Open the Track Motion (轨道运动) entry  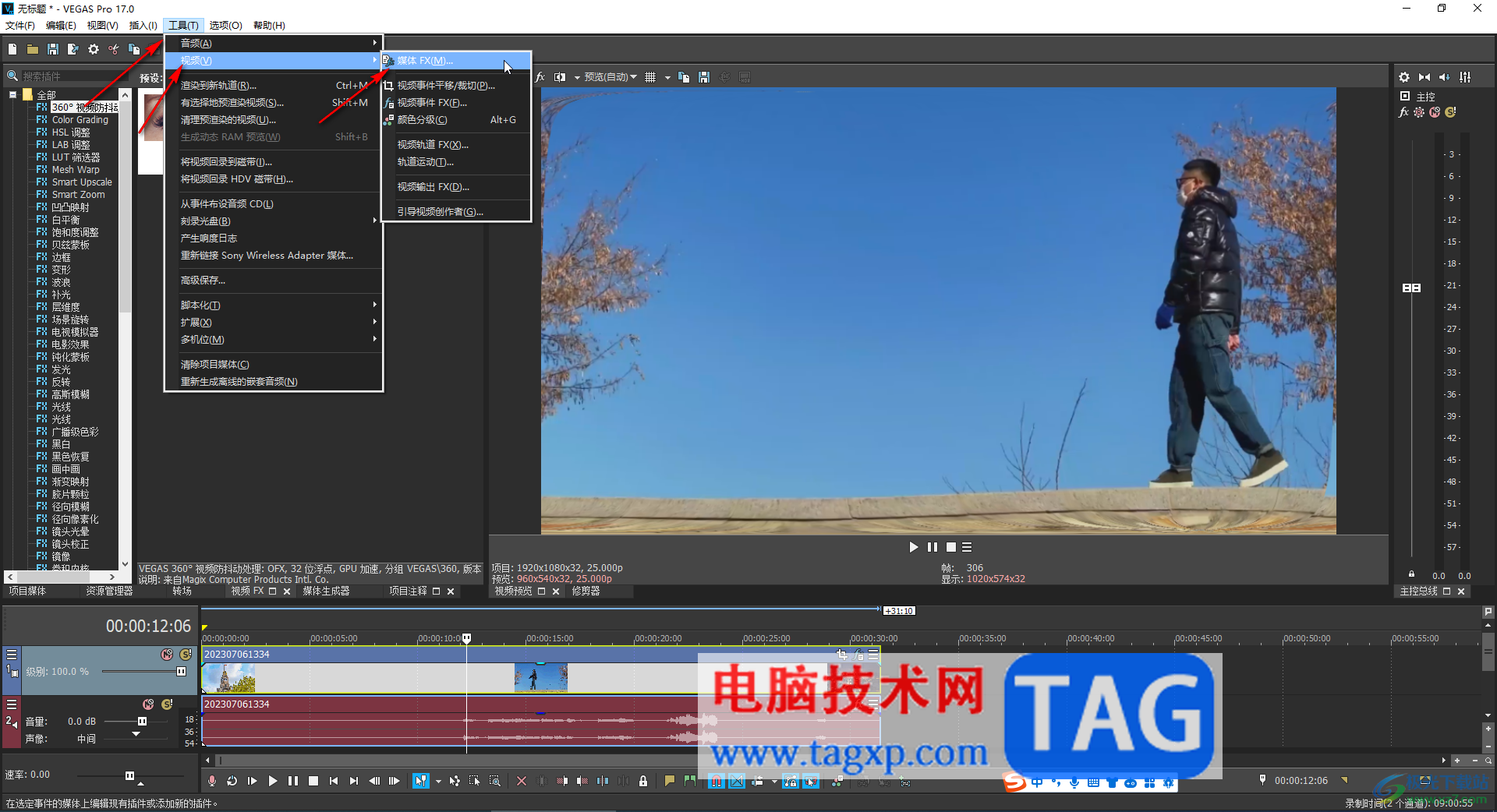coord(455,161)
